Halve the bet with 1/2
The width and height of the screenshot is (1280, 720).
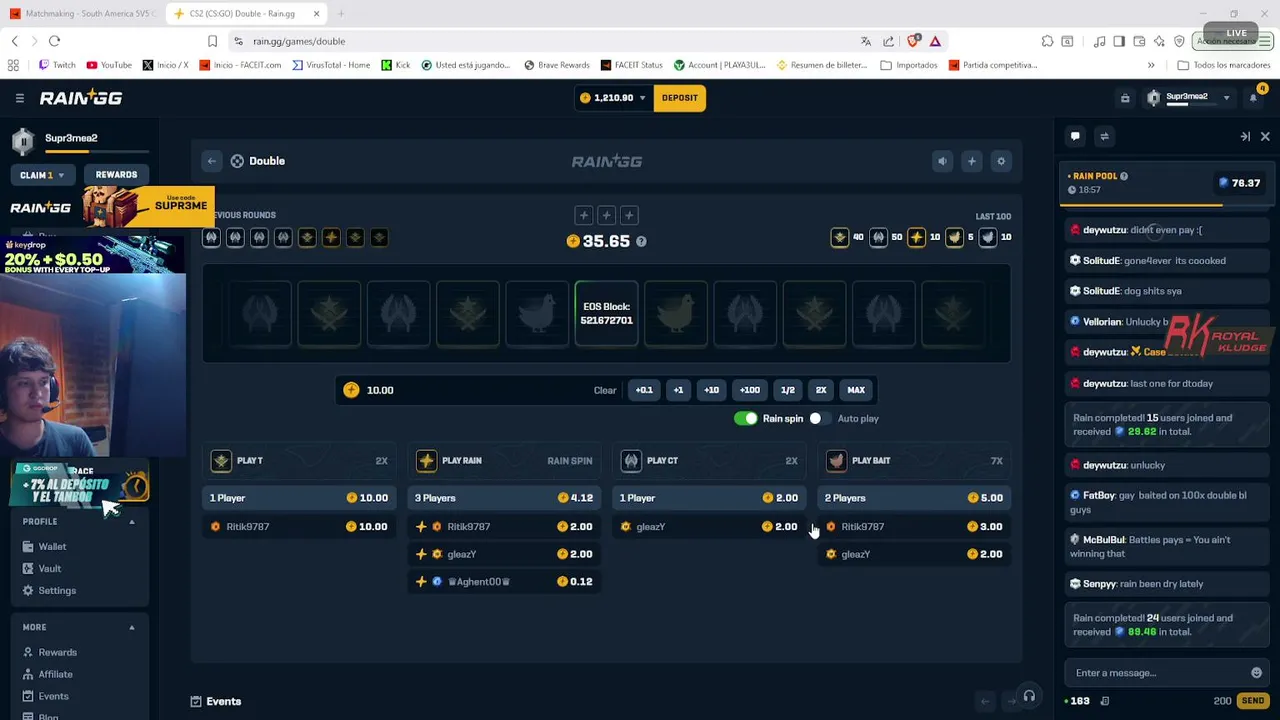coord(788,390)
